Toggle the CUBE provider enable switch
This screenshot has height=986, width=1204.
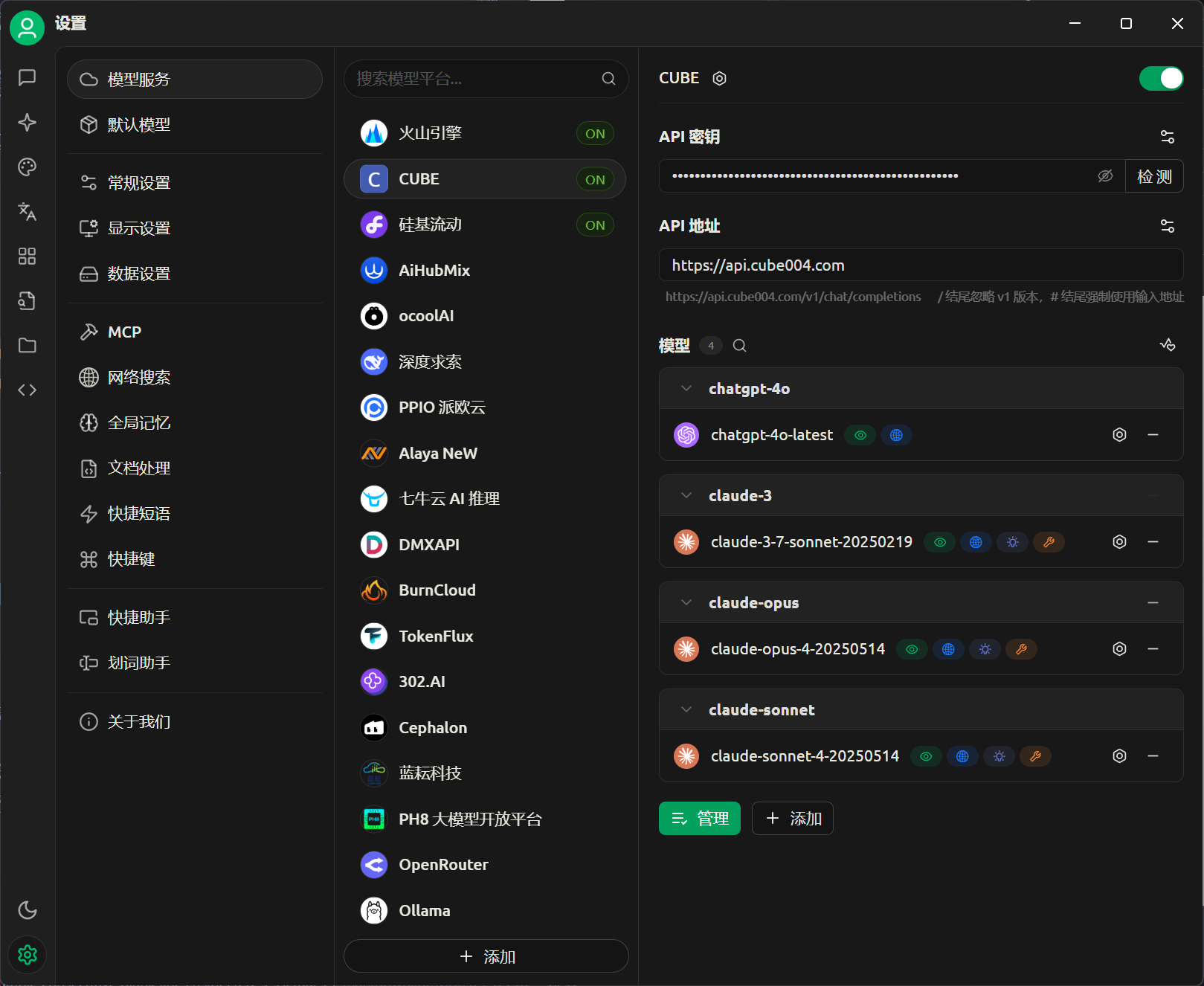[x=1161, y=78]
